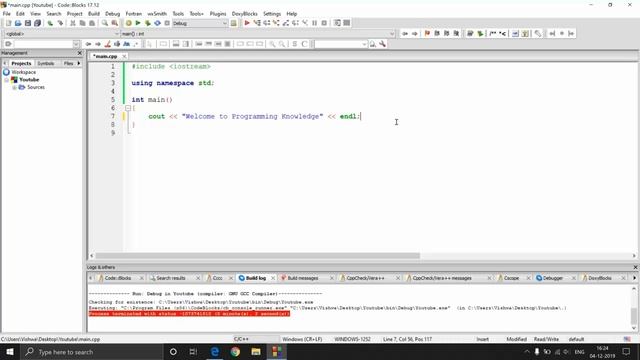Start debugging with the red arrow icon
The image size is (640, 360).
coord(247,23)
